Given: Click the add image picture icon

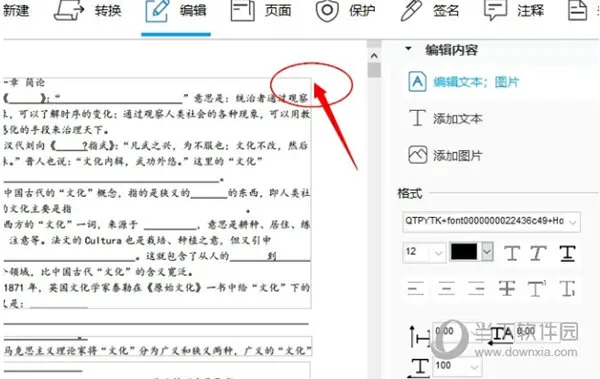Looking at the screenshot, I should point(417,155).
